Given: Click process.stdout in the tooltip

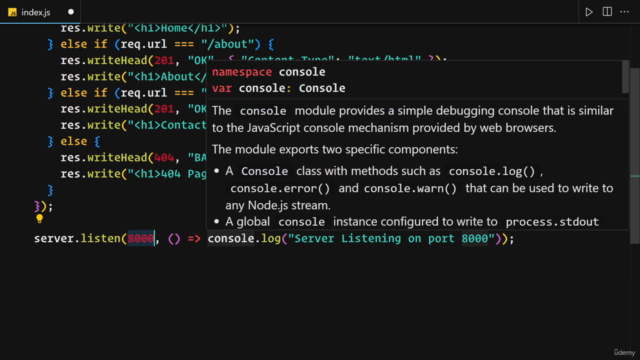Looking at the screenshot, I should point(552,222).
